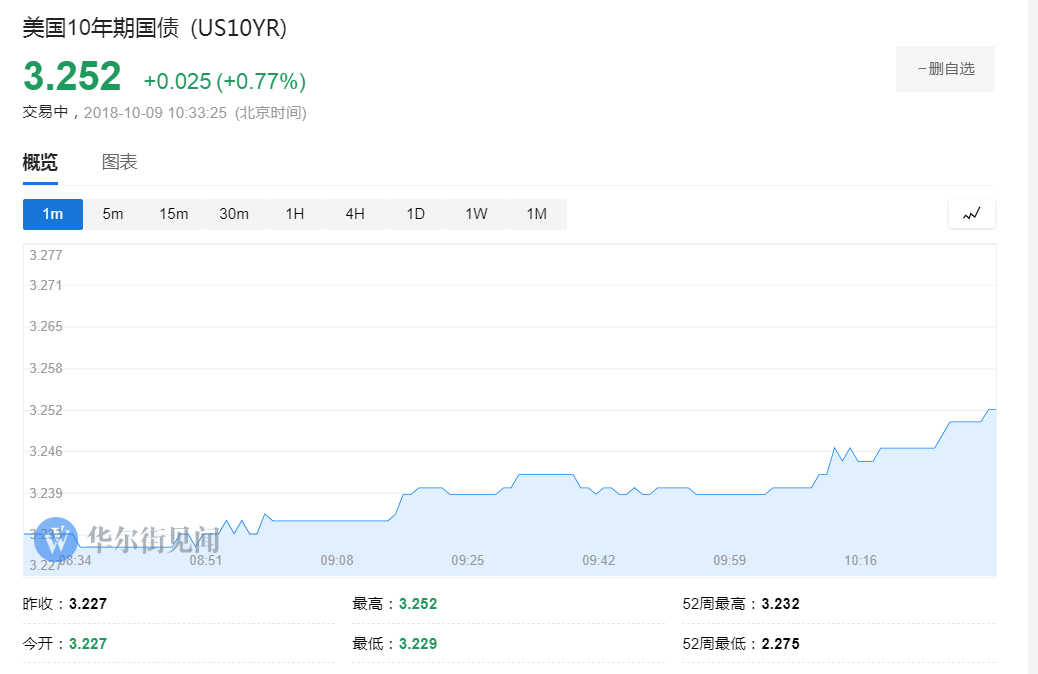Viewport: 1038px width, 674px height.
Task: Switch to the 概览 tab
Action: [40, 162]
